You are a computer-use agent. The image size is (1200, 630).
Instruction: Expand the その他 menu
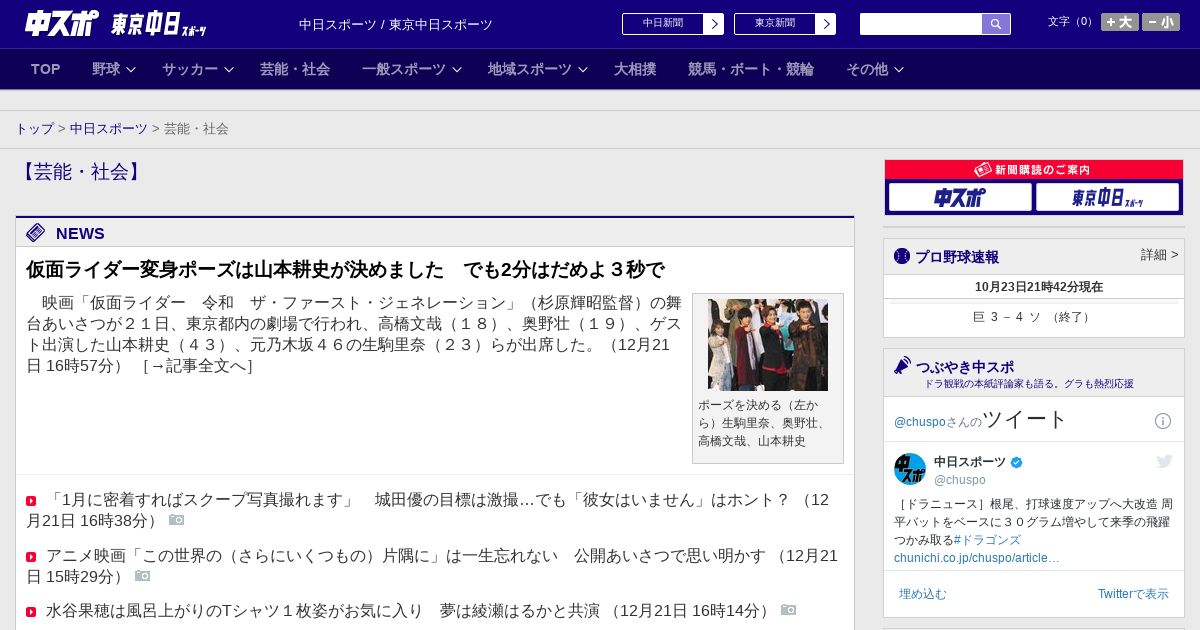tap(875, 69)
